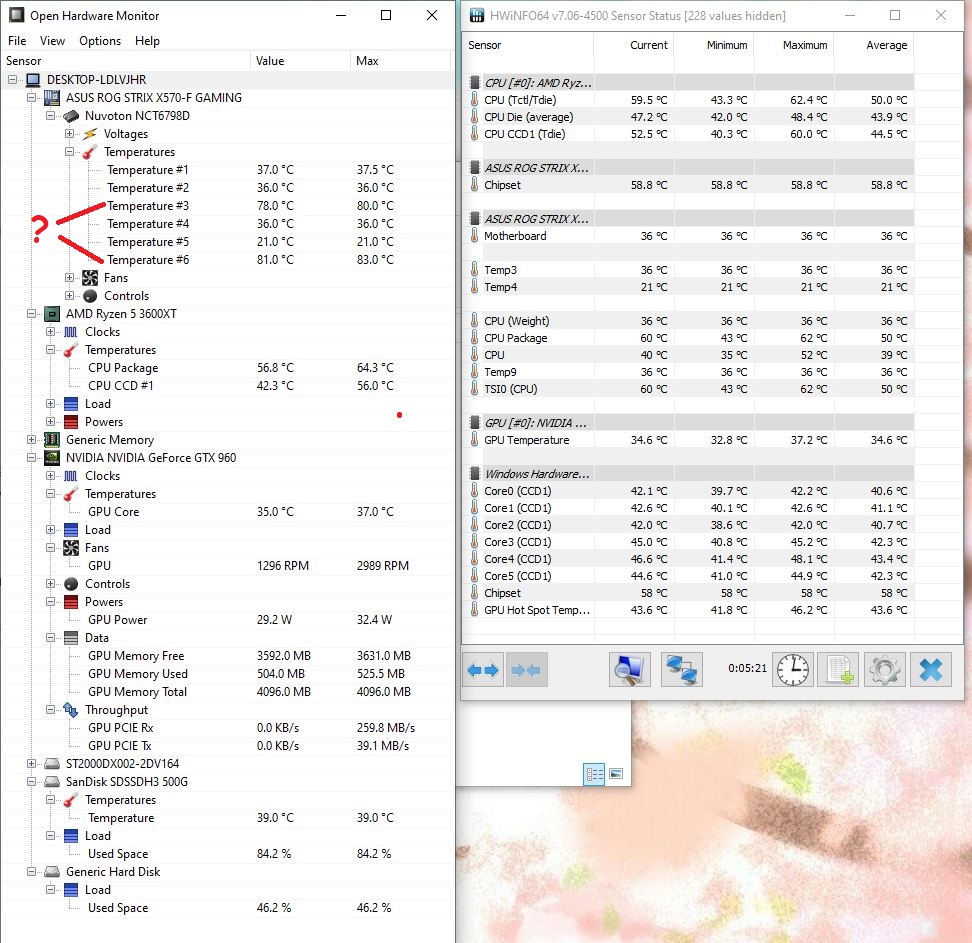Select the Motherboard sensor row in HWiNFO
Viewport: 972px width, 943px height.
coord(691,236)
